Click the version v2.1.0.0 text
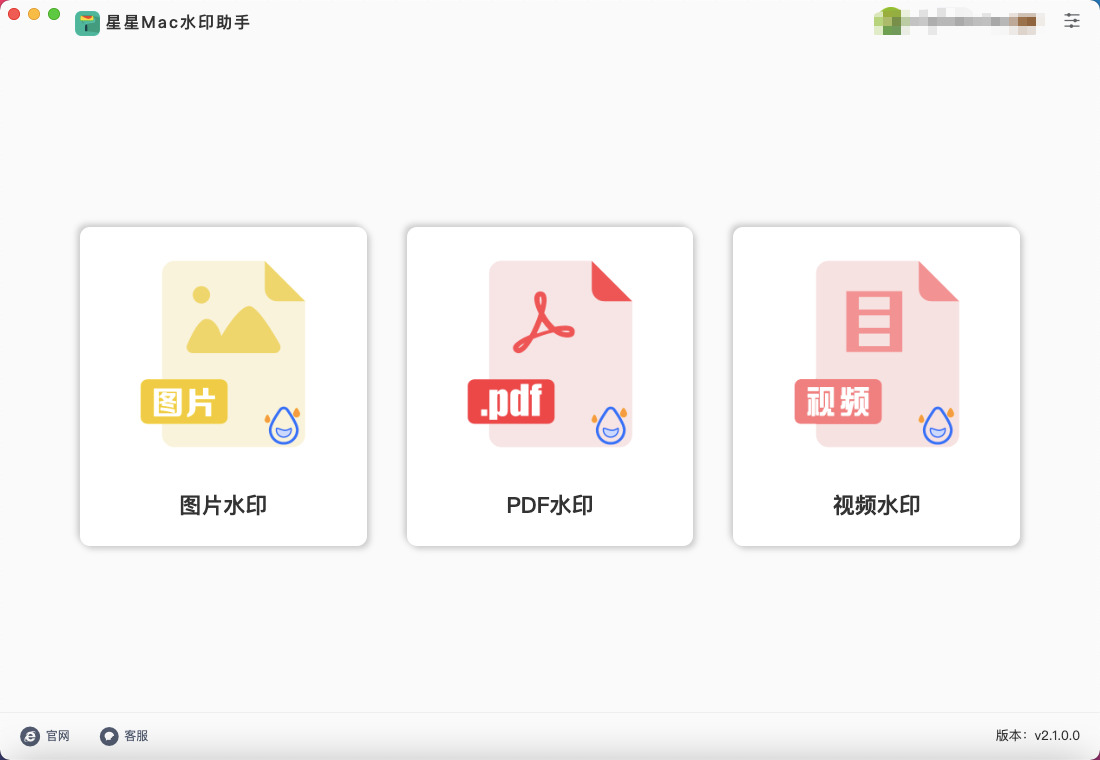Screen dimensions: 1100x760 (x=1038, y=735)
